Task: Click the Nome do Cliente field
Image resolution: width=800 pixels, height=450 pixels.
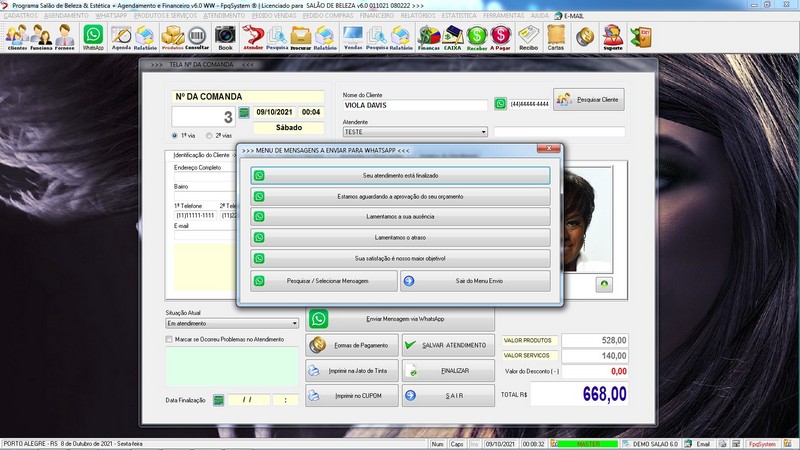Action: (415, 106)
